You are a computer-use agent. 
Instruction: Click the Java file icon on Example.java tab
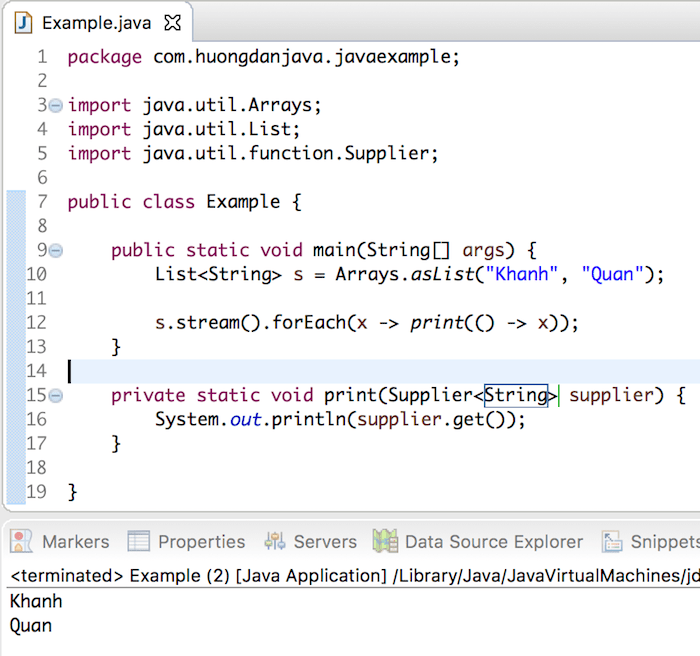(x=23, y=23)
